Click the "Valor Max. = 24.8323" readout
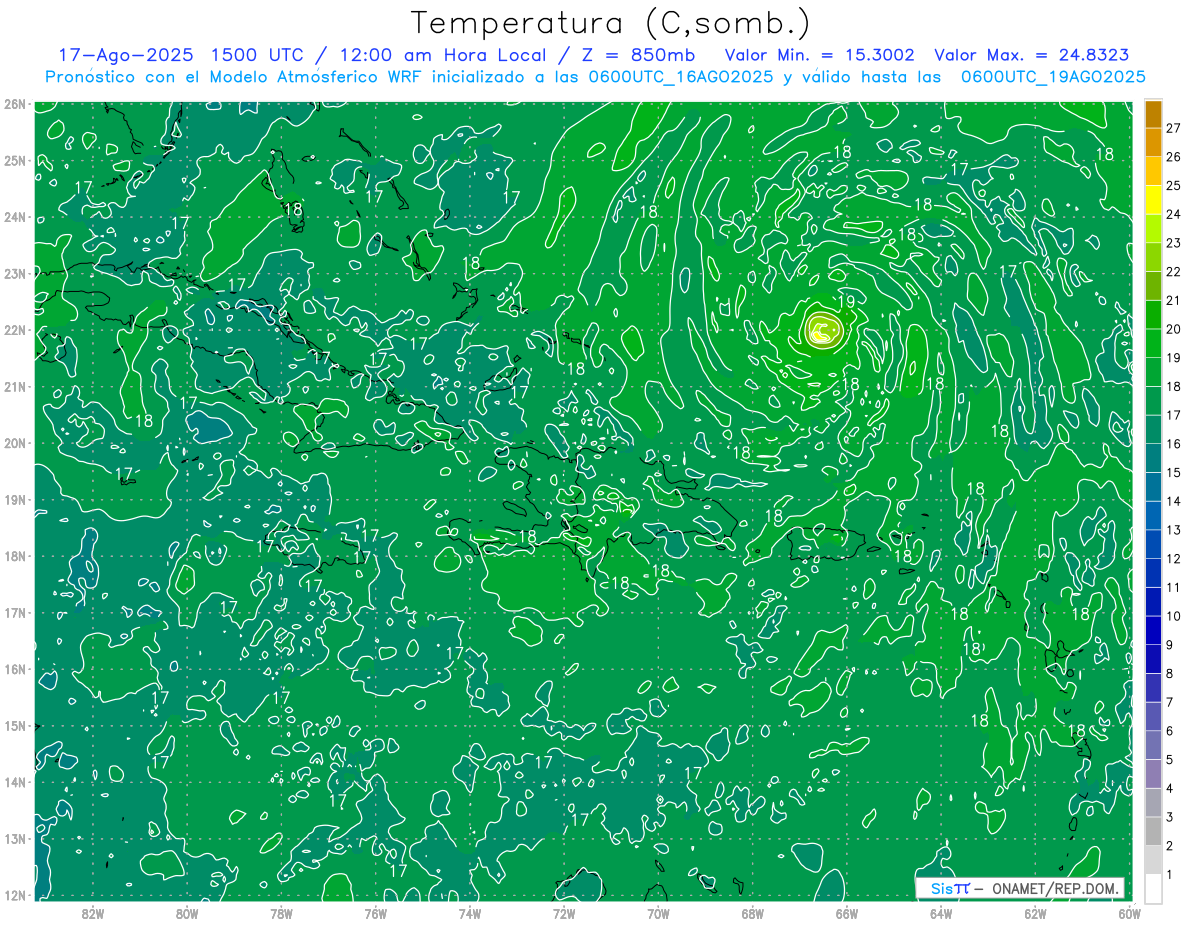 (1032, 55)
